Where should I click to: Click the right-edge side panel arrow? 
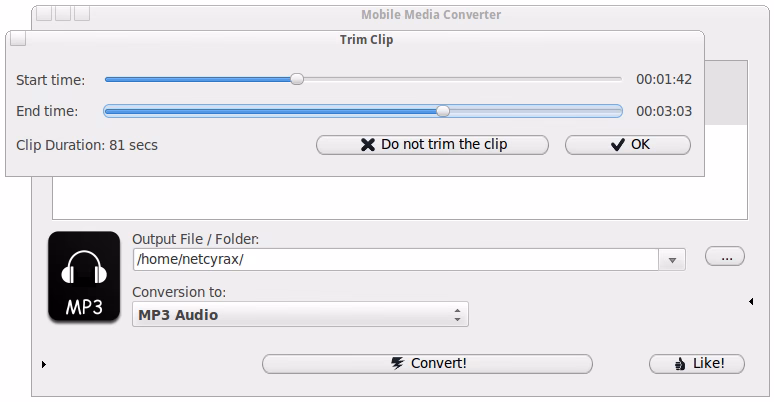pos(751,301)
